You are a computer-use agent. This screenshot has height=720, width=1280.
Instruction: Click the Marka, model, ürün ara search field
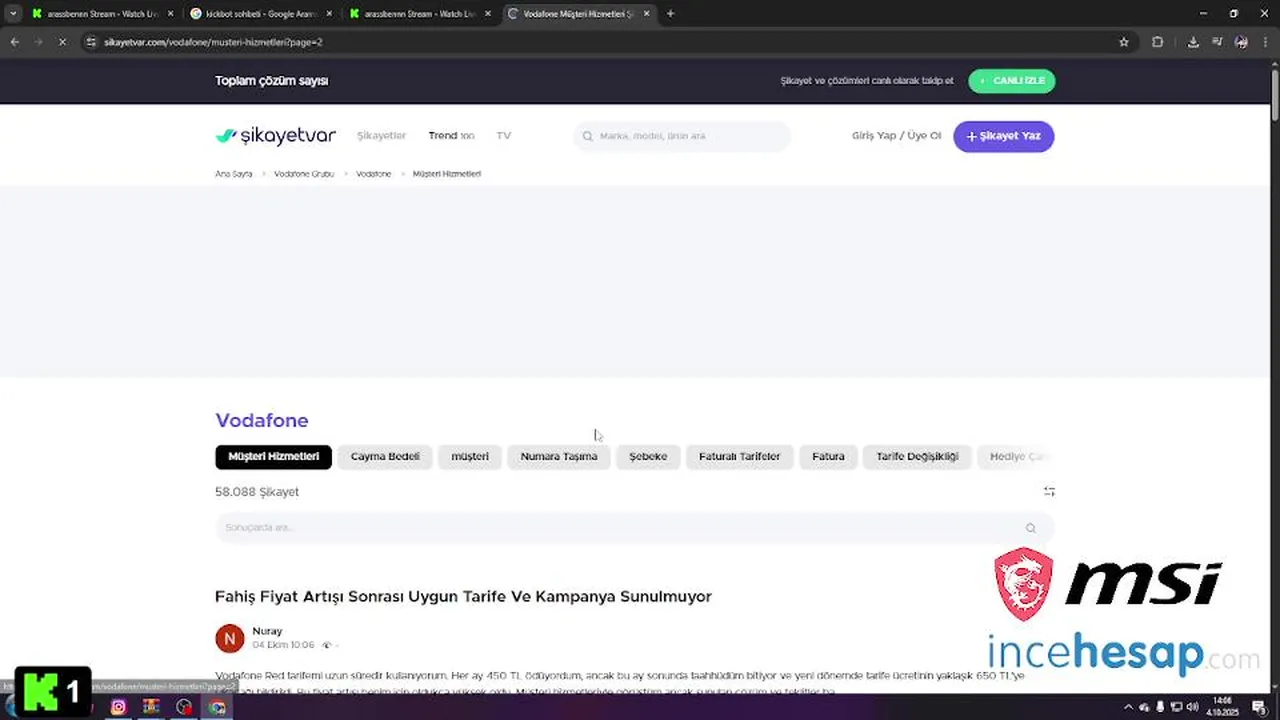pyautogui.click(x=682, y=136)
